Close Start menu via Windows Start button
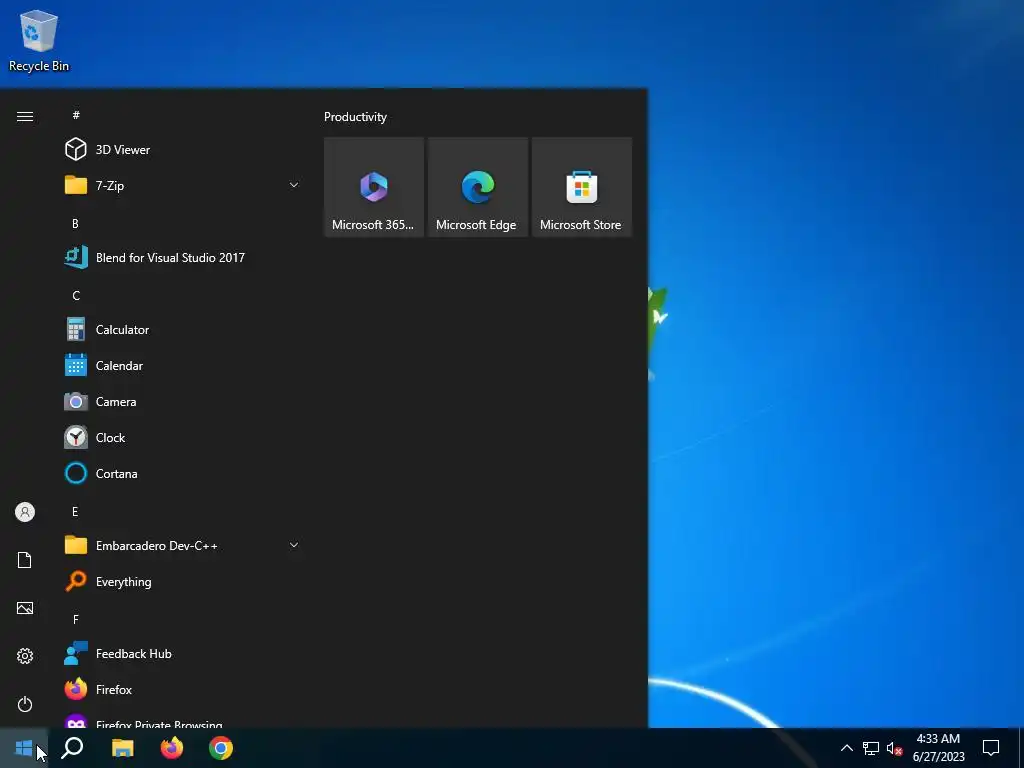The height and width of the screenshot is (768, 1024). pos(24,748)
